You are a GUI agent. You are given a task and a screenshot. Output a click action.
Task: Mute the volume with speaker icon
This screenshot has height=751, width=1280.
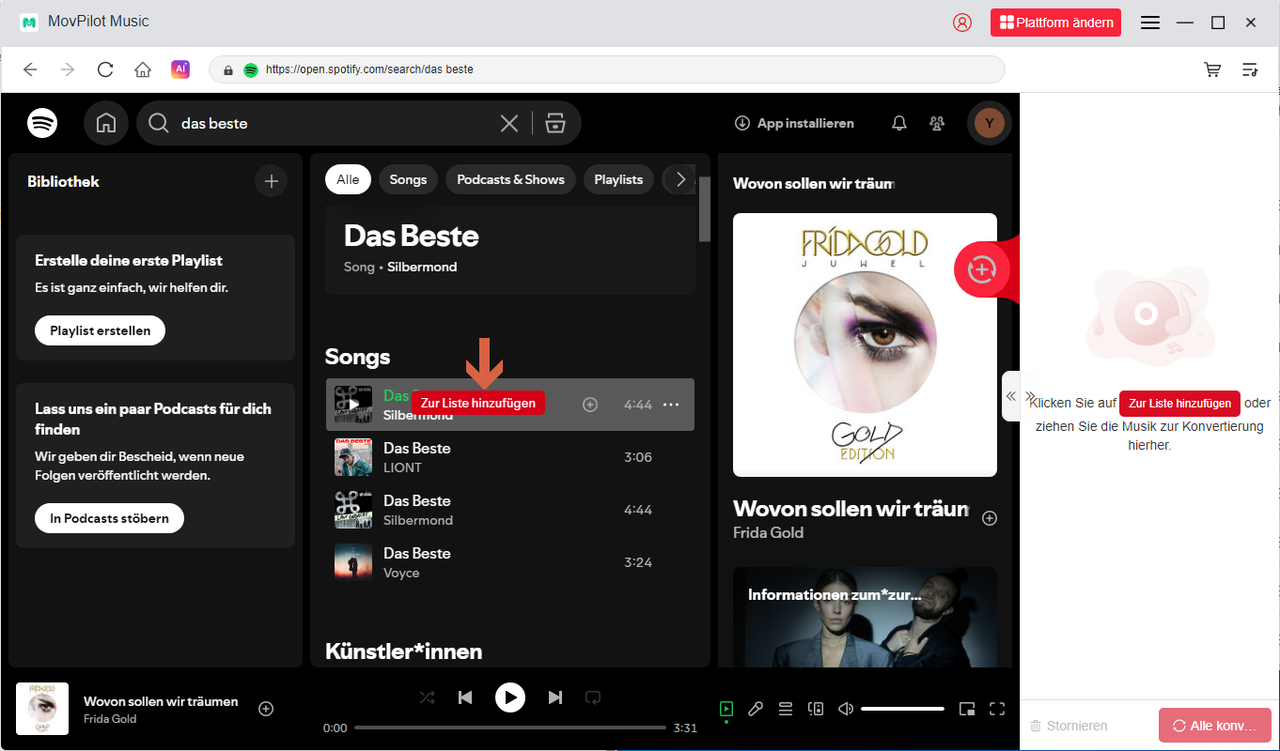point(846,709)
